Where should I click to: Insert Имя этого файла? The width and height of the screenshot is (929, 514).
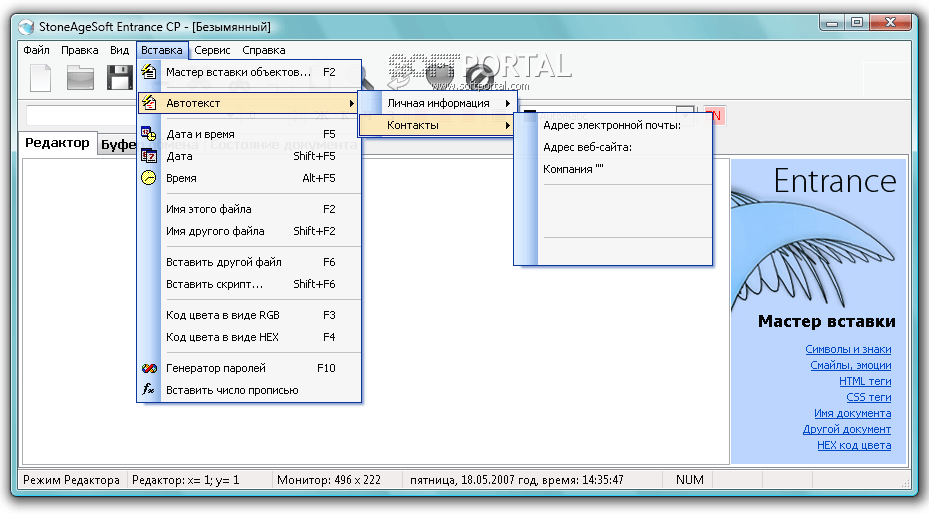(249, 209)
